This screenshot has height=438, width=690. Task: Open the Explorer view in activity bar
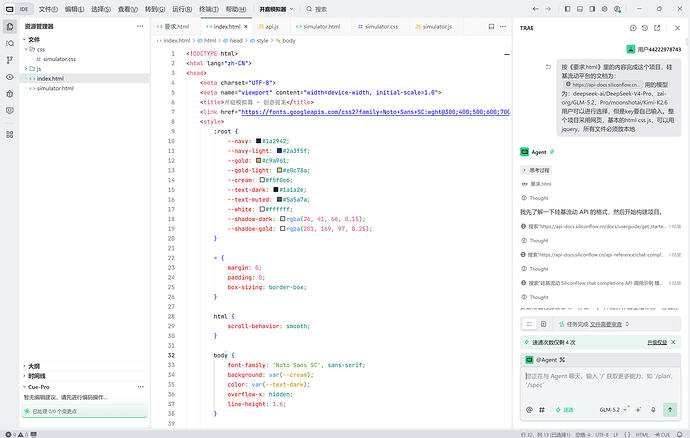pos(10,26)
